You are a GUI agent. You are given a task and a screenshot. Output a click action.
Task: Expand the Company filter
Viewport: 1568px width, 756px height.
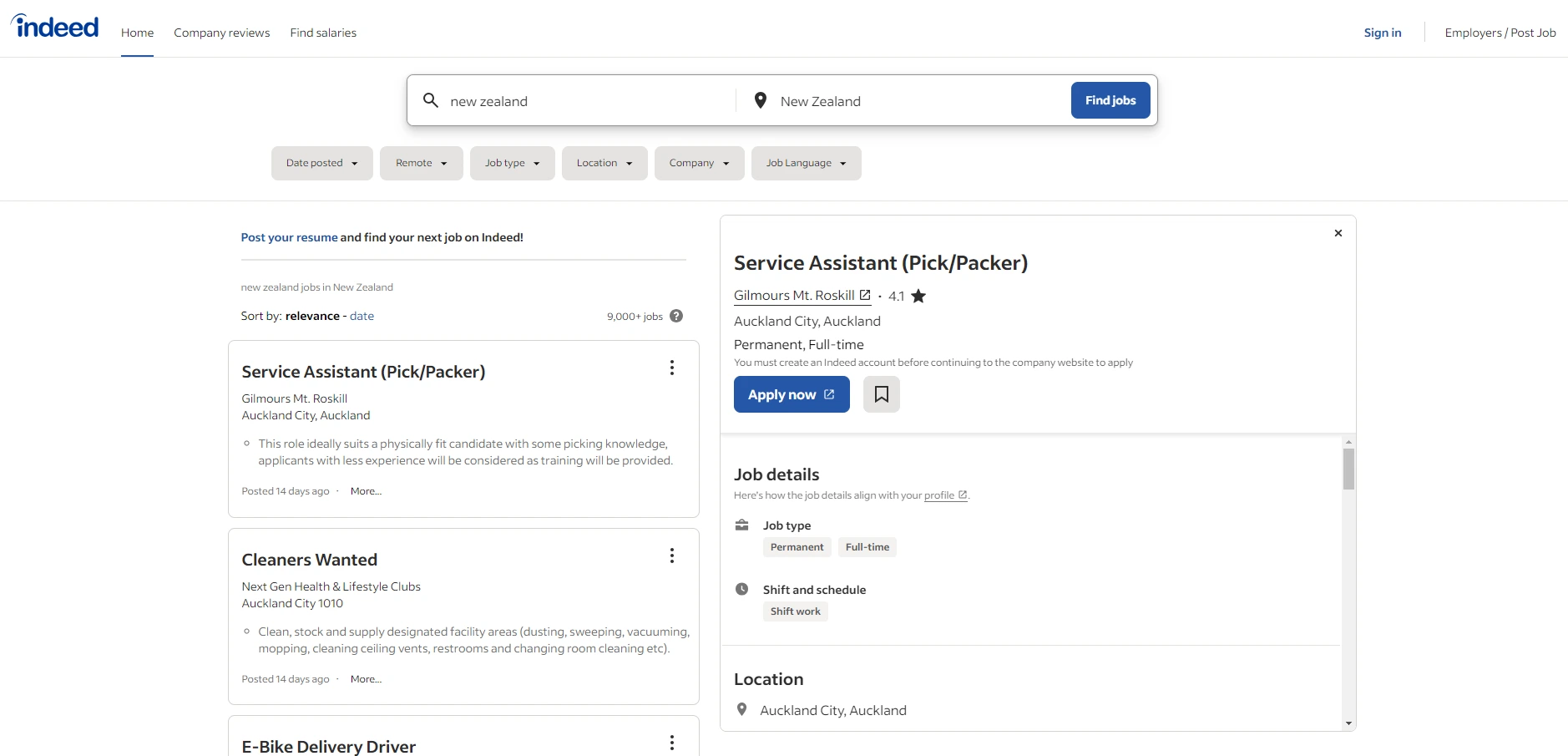(700, 163)
